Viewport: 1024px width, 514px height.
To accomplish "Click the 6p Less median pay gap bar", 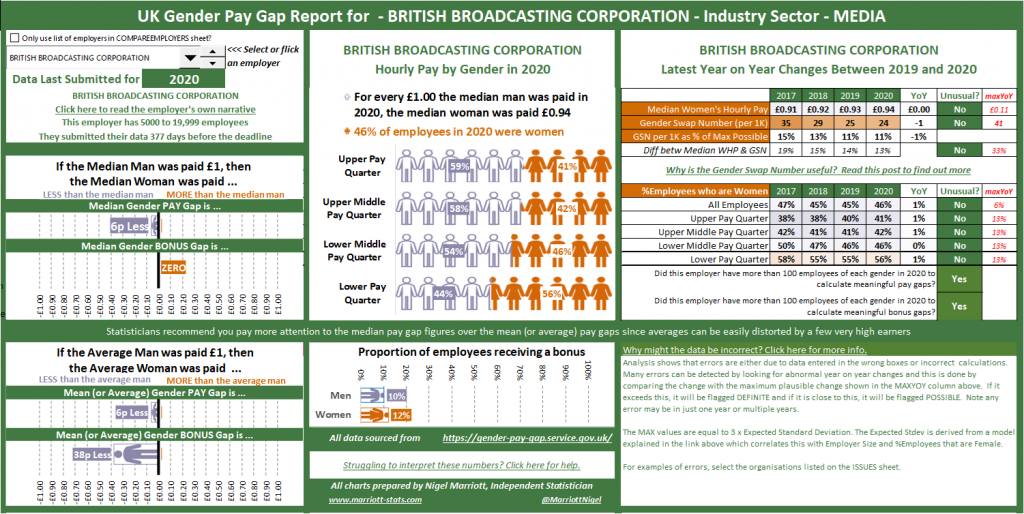I will click(129, 227).
